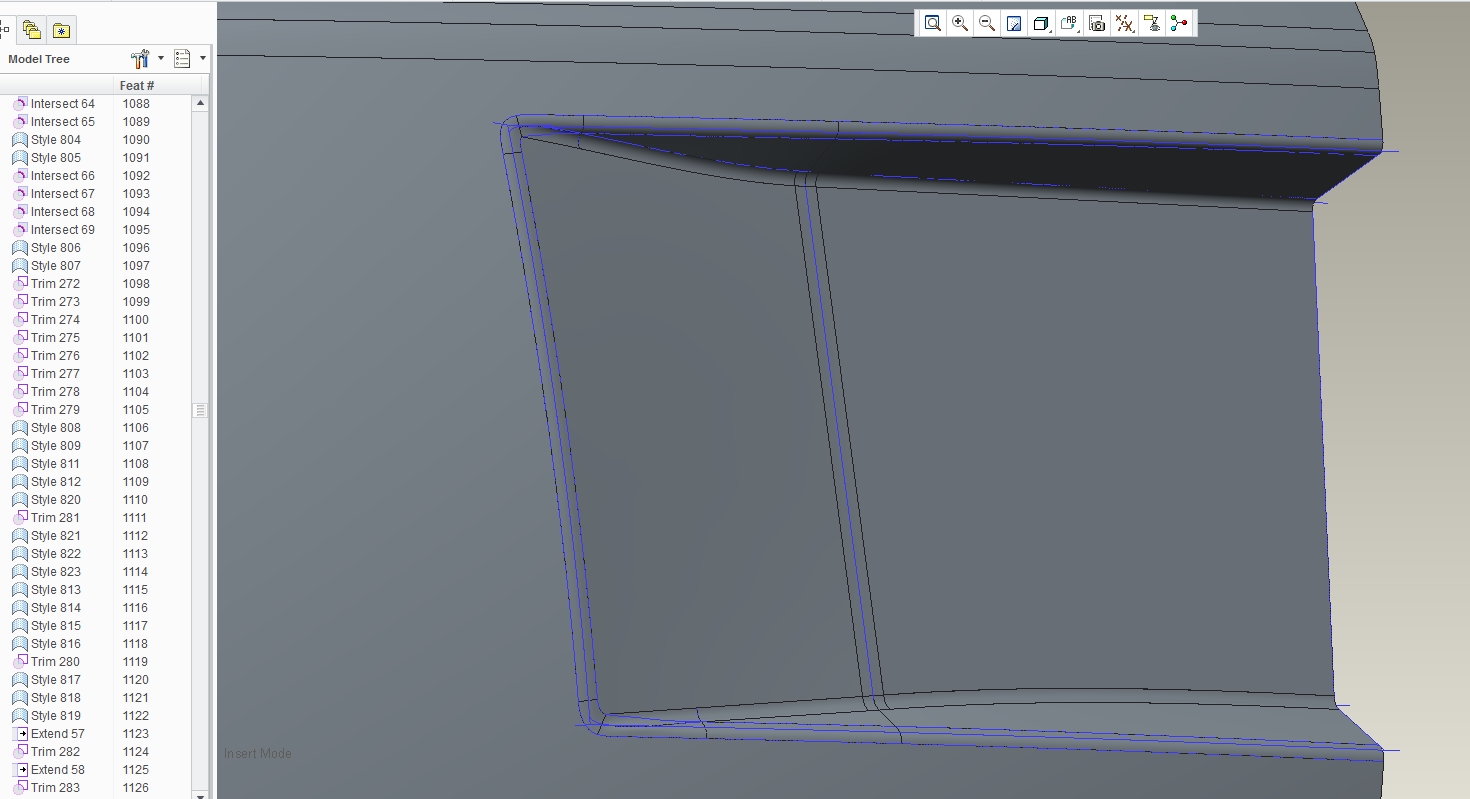1470x799 pixels.
Task: Select Trim 282 feature
Action: (55, 752)
